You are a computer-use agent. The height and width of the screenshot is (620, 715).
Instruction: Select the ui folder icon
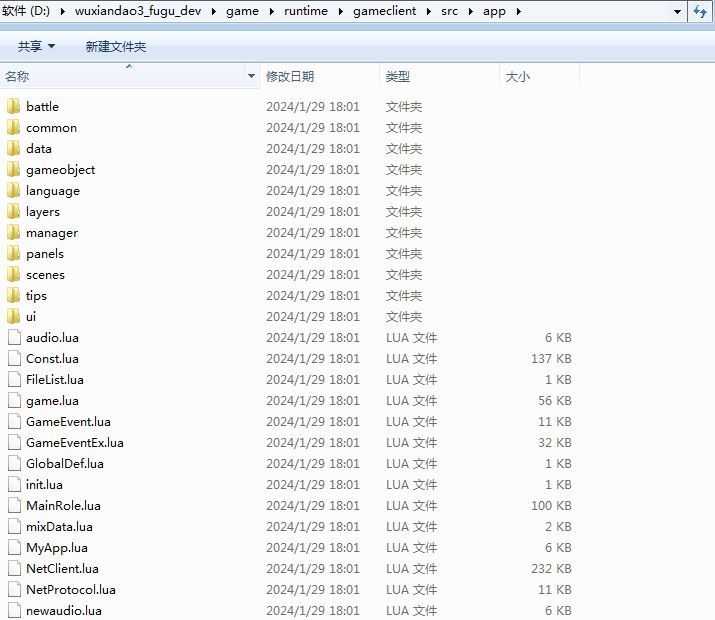pos(13,316)
